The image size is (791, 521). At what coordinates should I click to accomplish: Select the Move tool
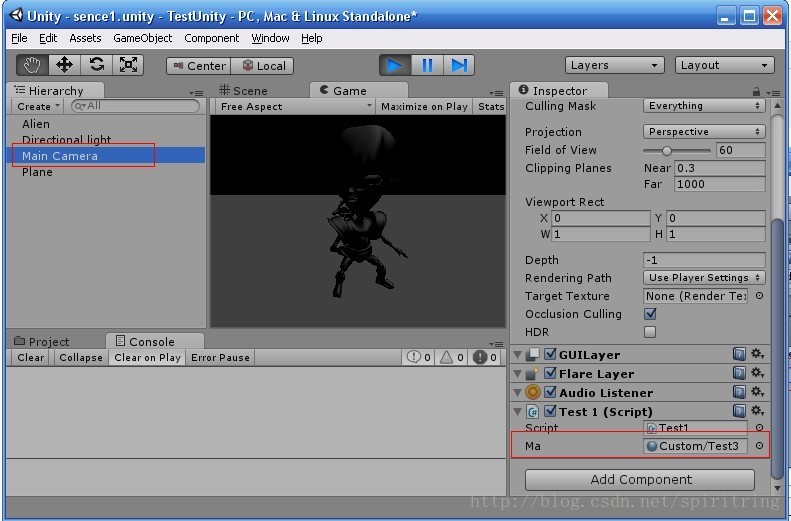pyautogui.click(x=65, y=65)
